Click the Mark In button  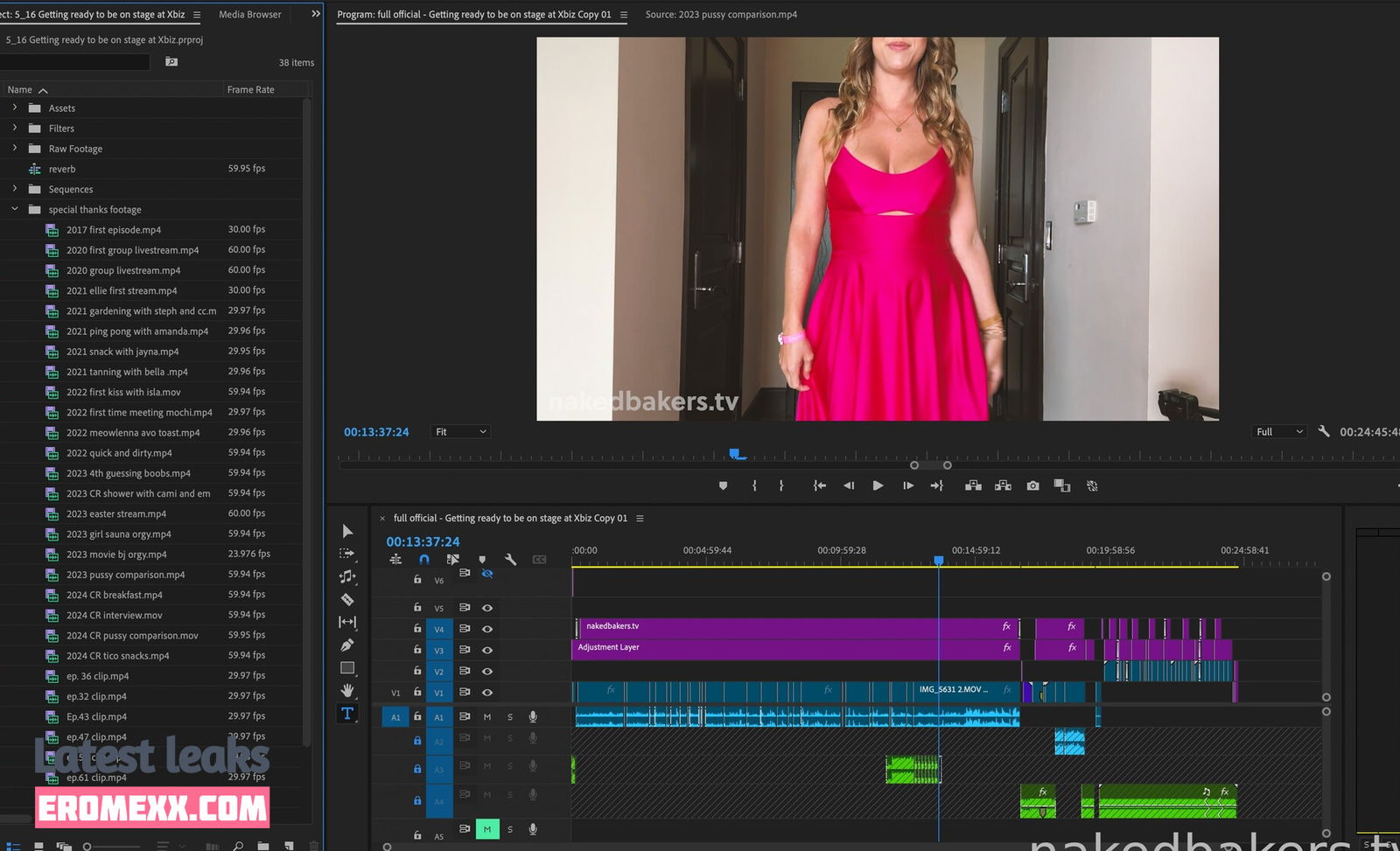[754, 485]
